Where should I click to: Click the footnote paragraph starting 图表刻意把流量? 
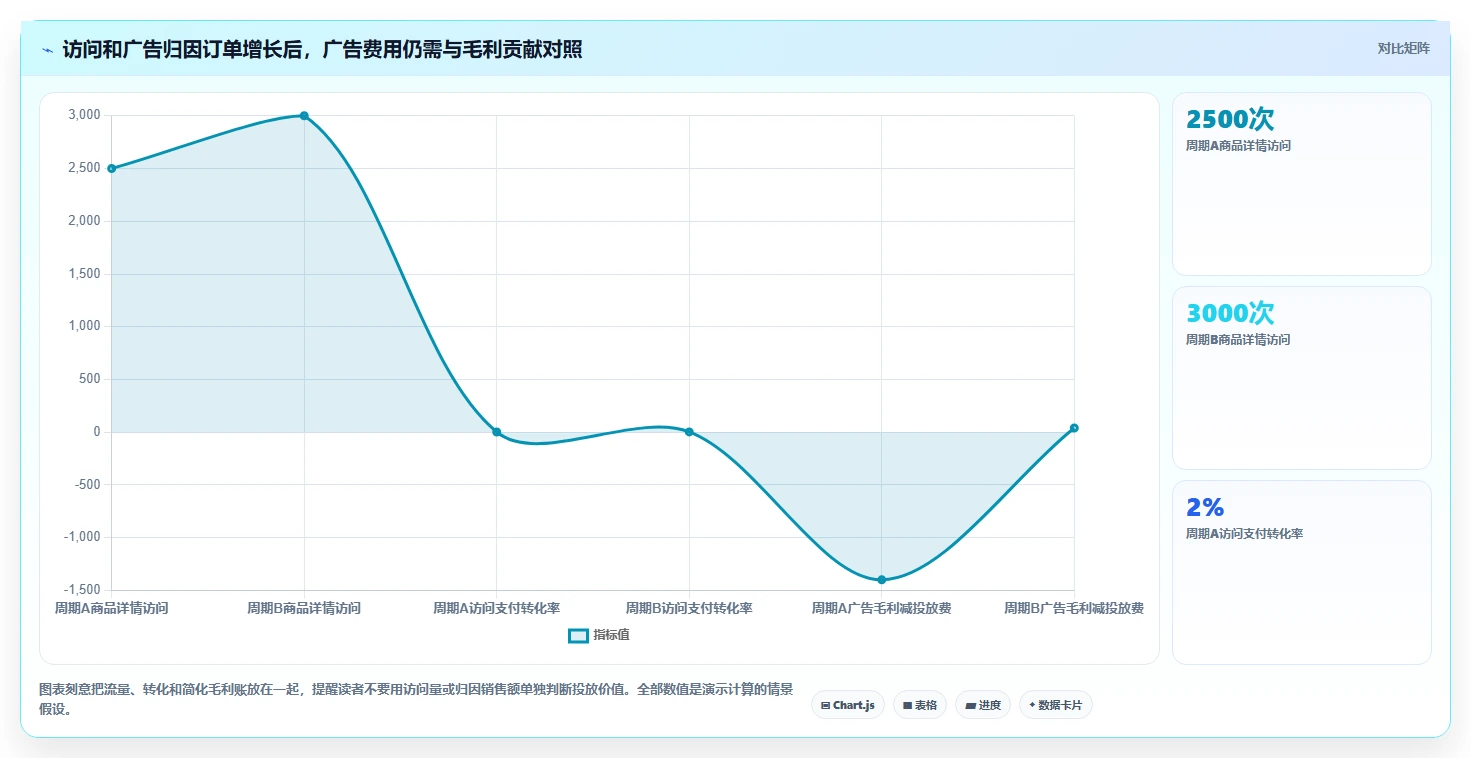(x=416, y=700)
